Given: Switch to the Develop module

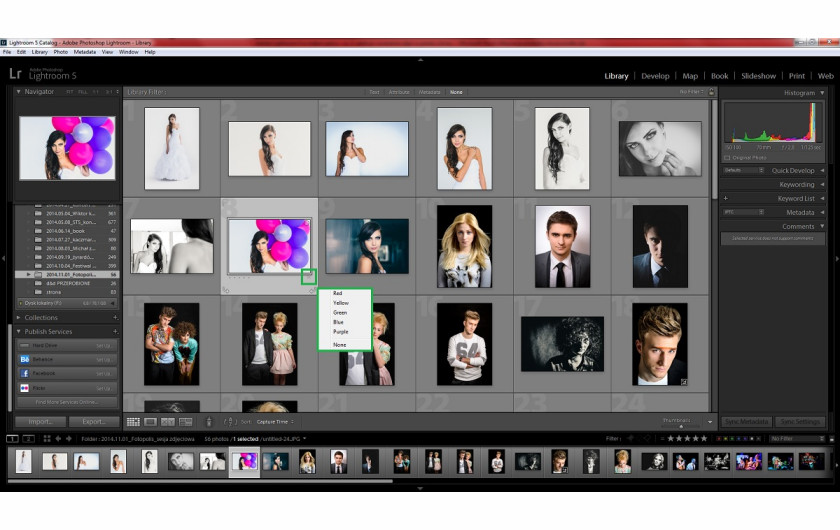Looking at the screenshot, I should pos(655,76).
